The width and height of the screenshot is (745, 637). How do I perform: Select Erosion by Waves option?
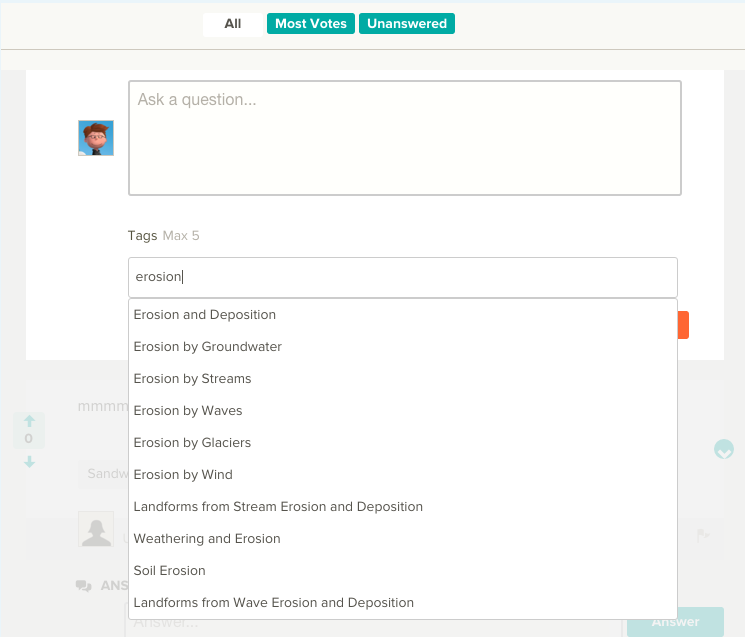tap(188, 411)
